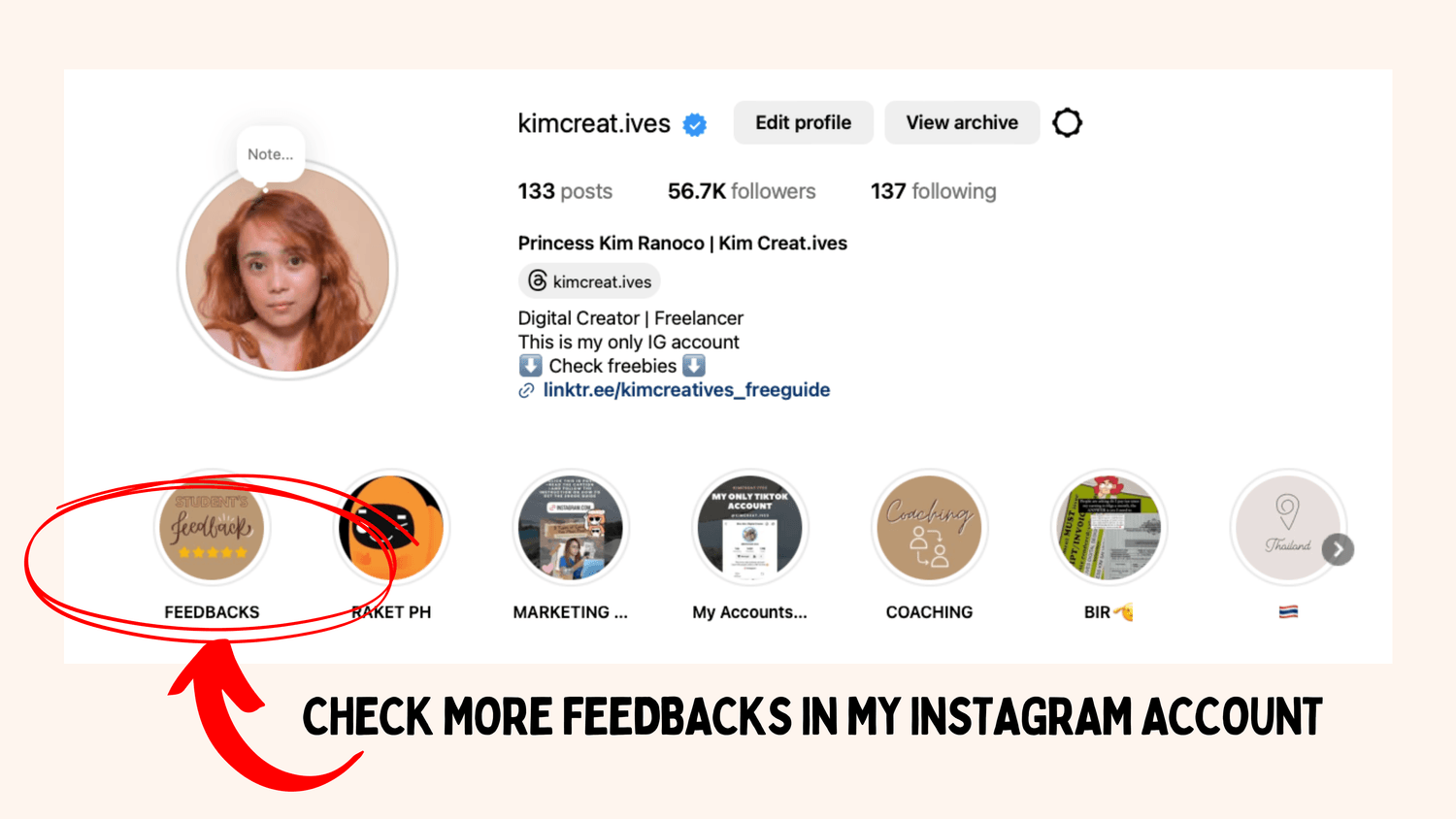Open the My Accounts highlight

pyautogui.click(x=750, y=527)
